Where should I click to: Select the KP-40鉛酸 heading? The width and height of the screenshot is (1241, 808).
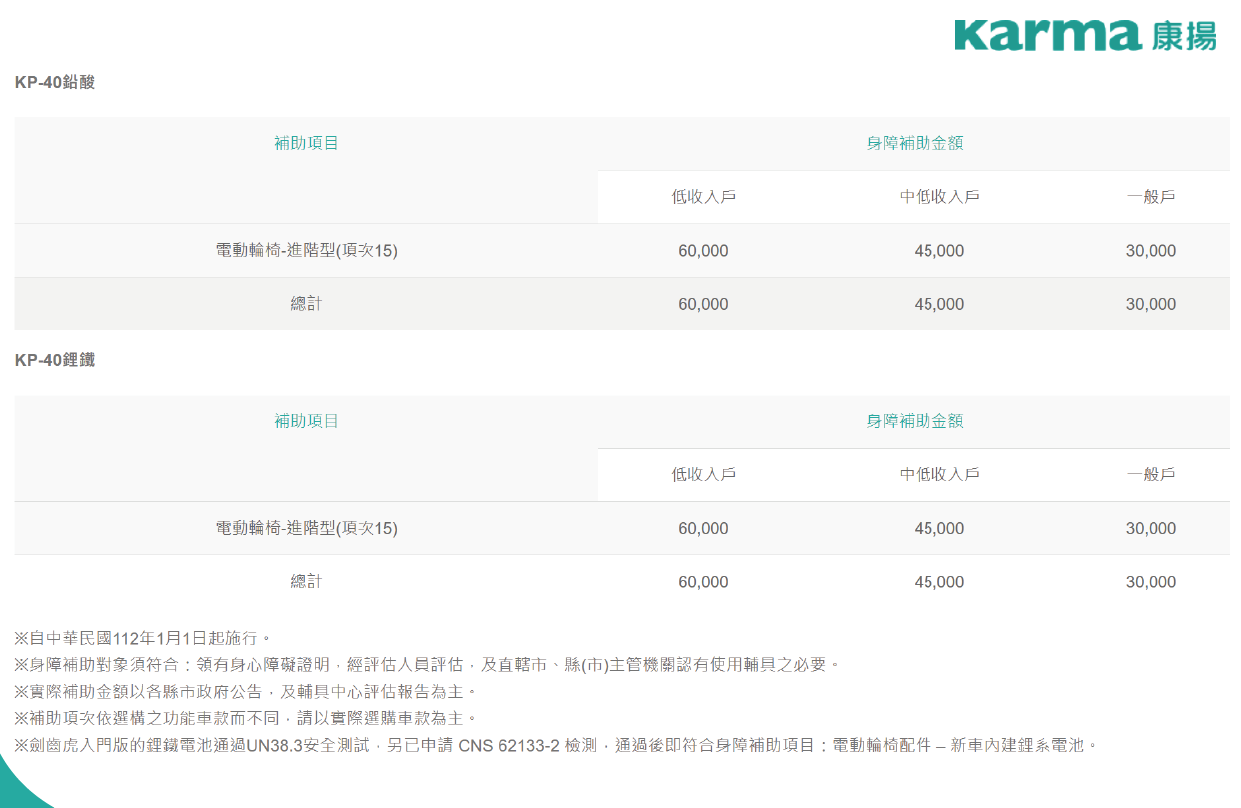click(55, 83)
